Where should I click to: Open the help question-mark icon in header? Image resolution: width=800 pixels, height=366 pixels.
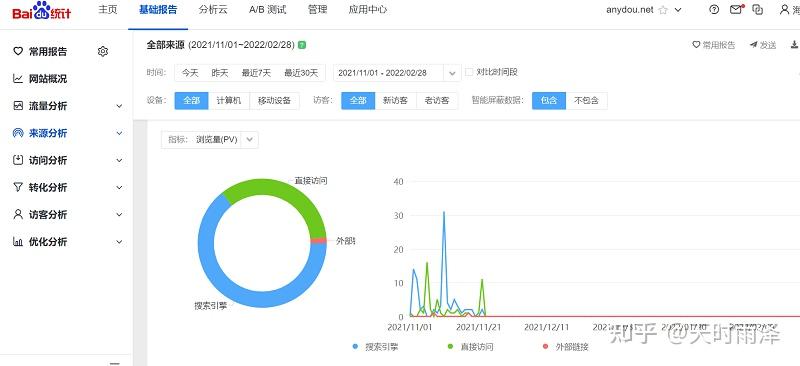tap(714, 10)
